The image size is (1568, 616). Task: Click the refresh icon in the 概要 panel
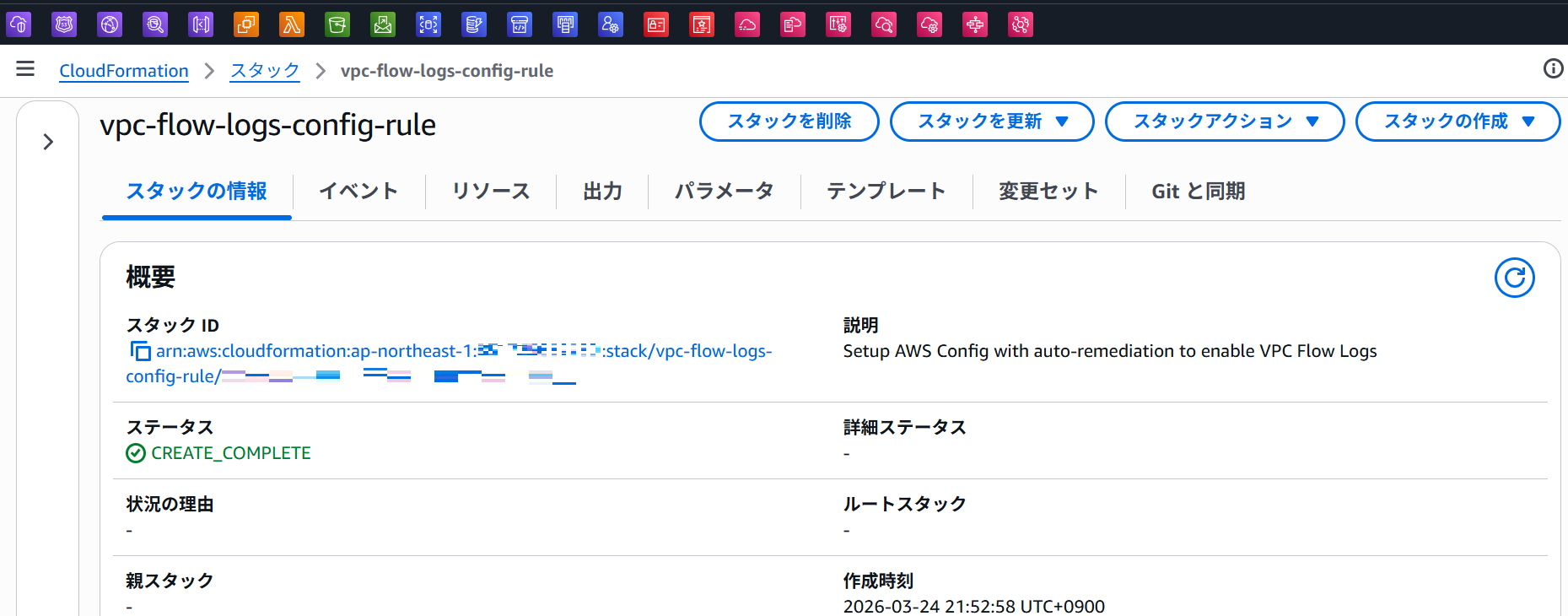1514,278
